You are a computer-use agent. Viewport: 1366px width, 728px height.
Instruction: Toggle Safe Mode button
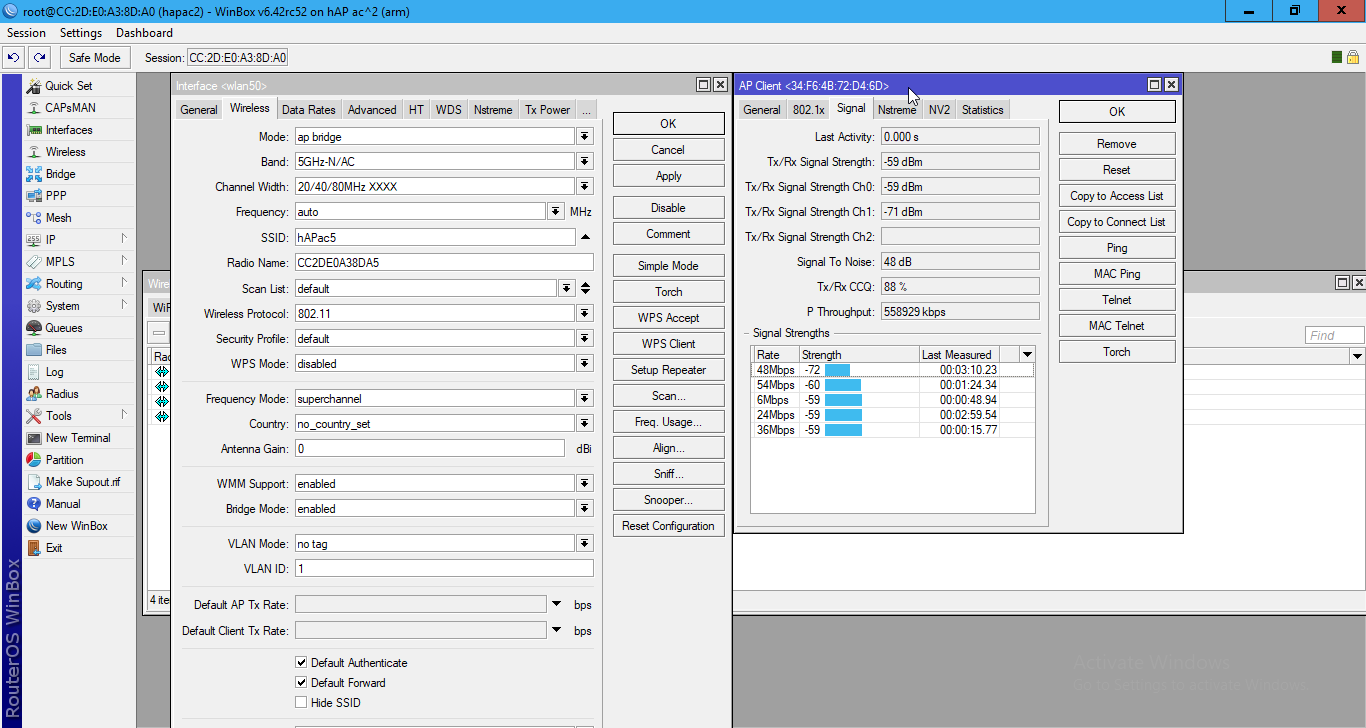[x=95, y=58]
